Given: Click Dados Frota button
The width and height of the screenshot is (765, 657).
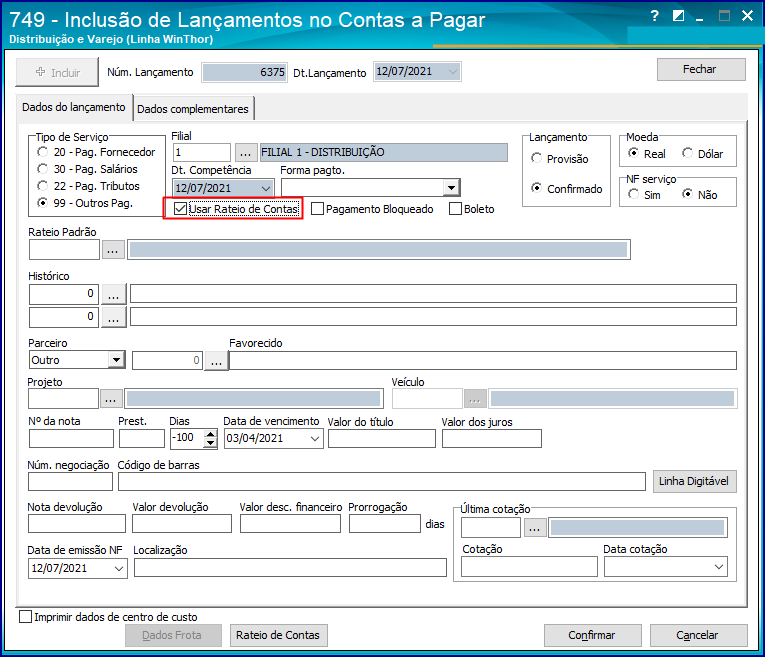Looking at the screenshot, I should [173, 635].
